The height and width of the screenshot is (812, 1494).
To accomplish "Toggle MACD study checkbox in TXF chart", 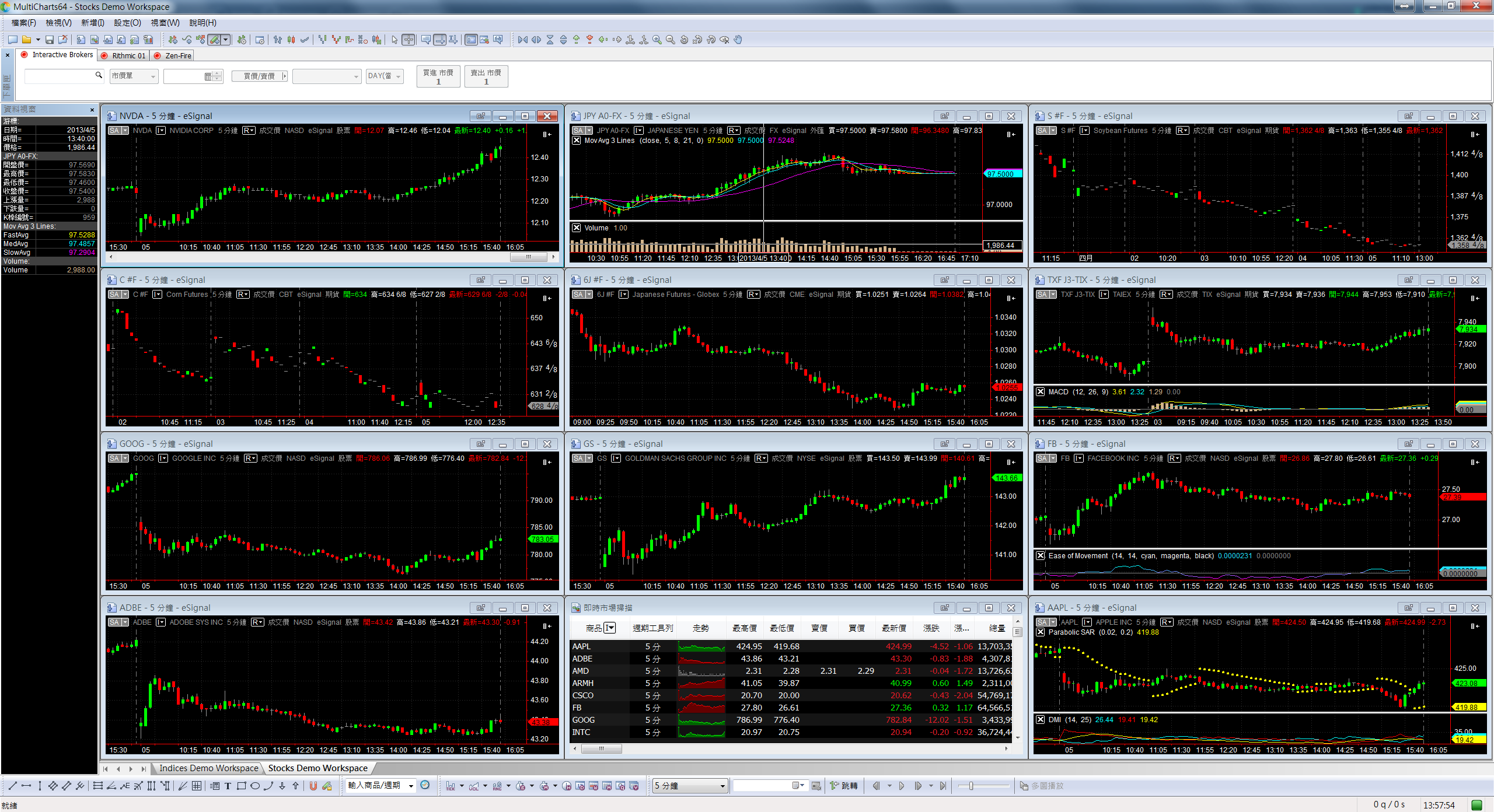I will [x=1041, y=392].
